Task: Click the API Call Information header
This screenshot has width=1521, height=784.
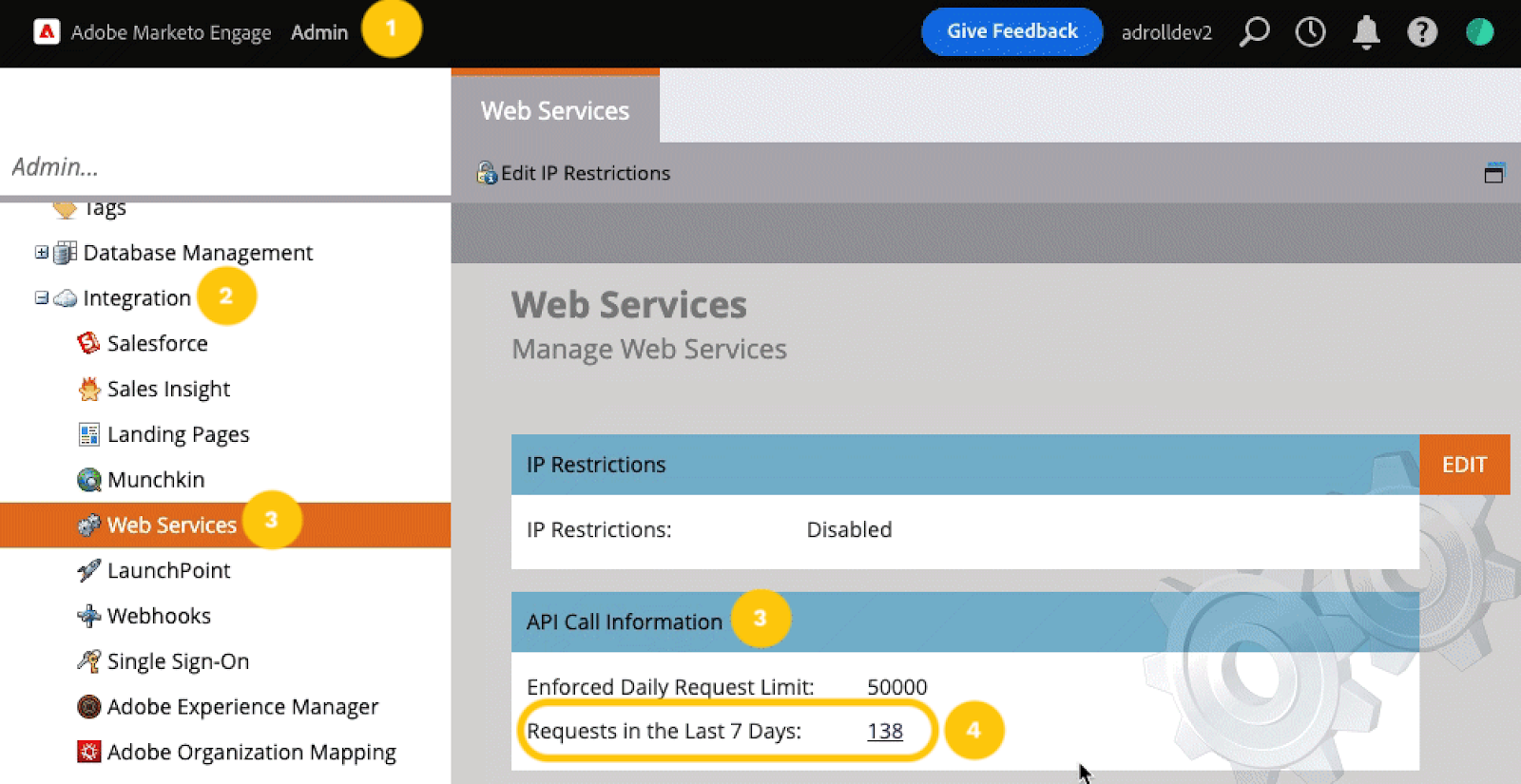Action: point(965,621)
